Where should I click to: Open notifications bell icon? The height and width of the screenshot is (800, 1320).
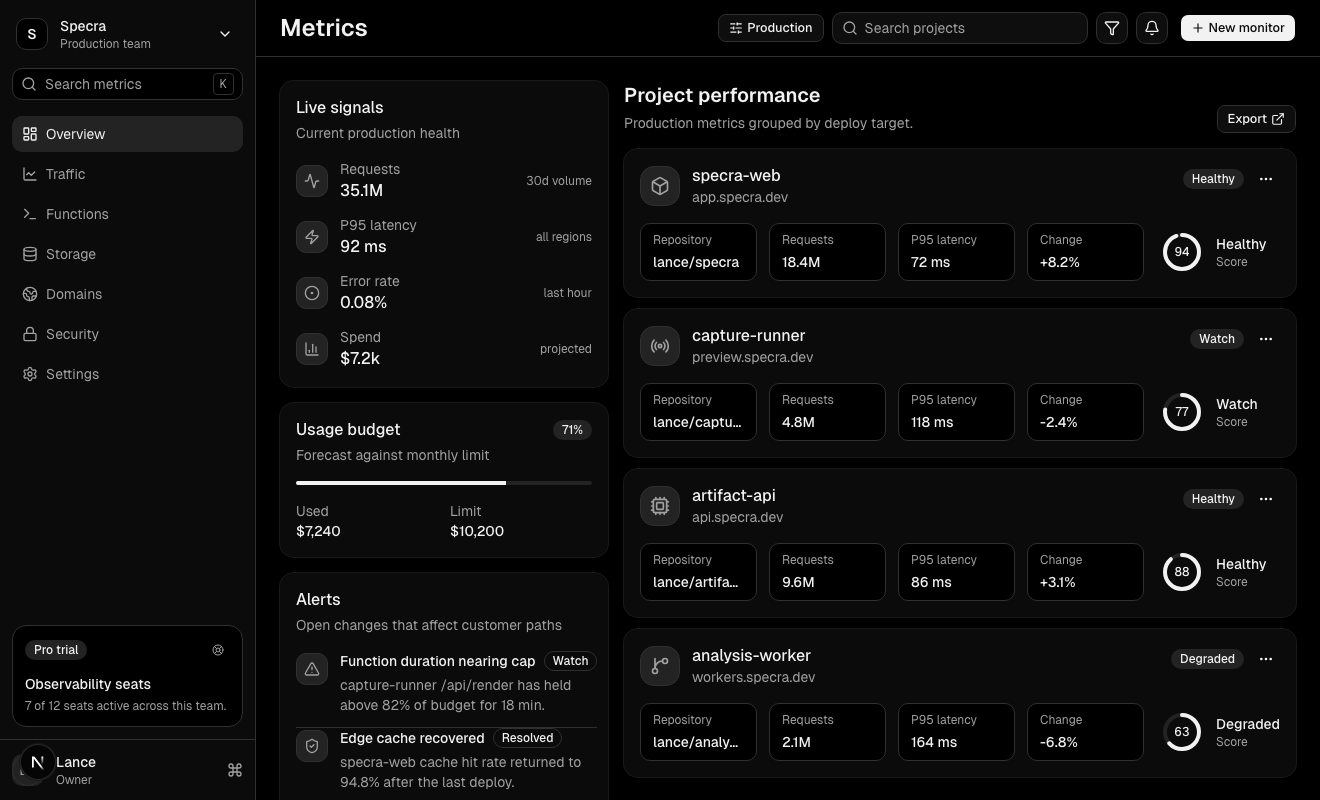pyautogui.click(x=1152, y=28)
